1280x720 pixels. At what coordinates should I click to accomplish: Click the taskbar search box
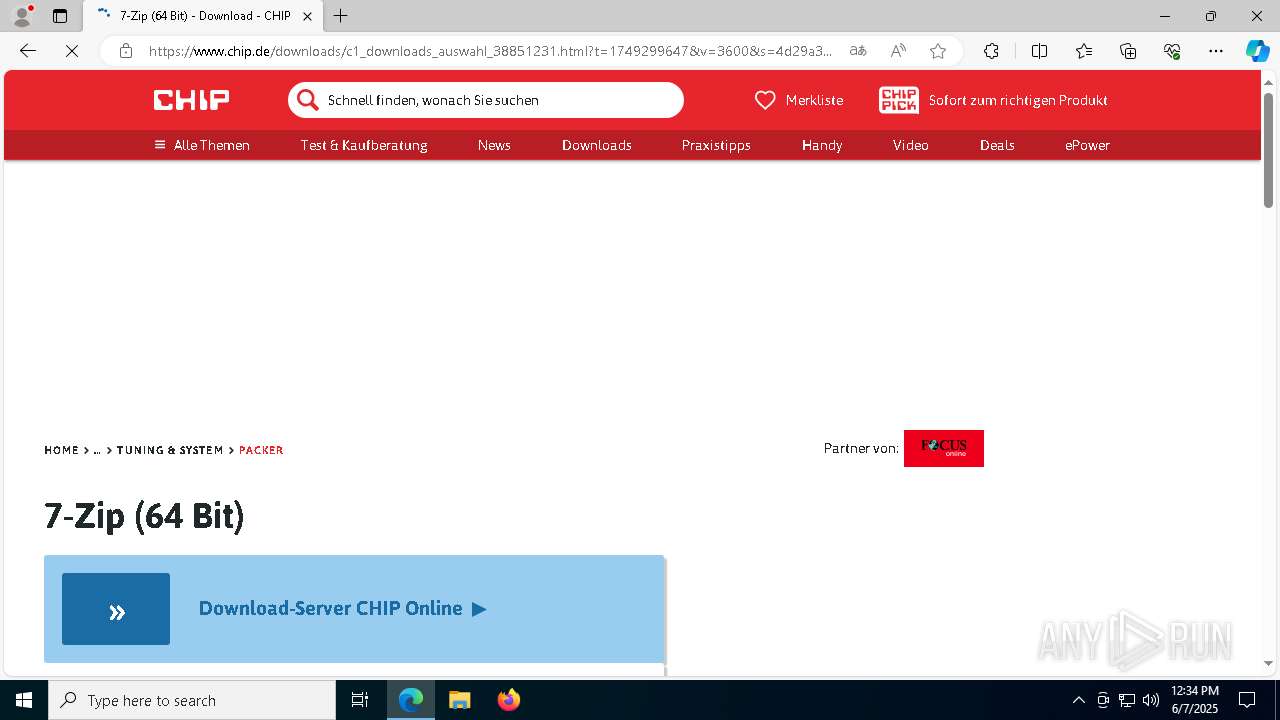192,700
